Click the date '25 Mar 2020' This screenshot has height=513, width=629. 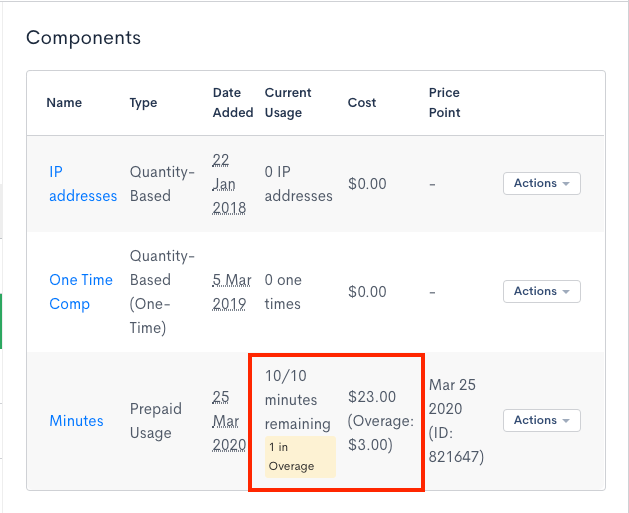pyautogui.click(x=229, y=421)
